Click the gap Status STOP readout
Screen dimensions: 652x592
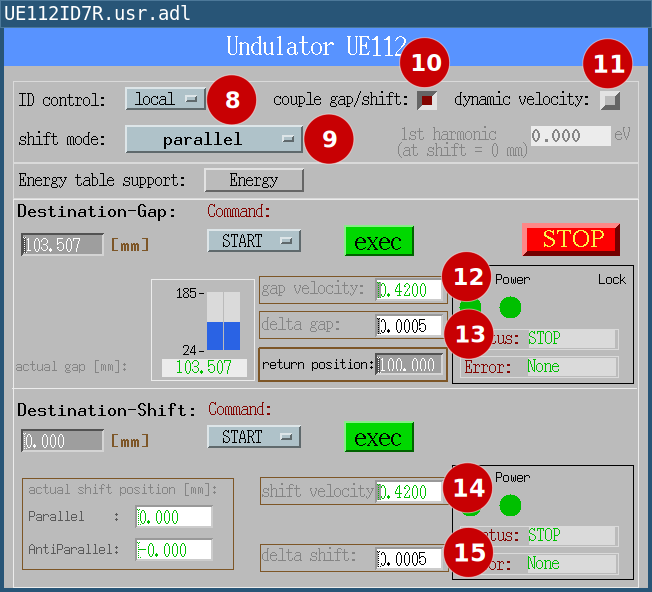tap(572, 338)
